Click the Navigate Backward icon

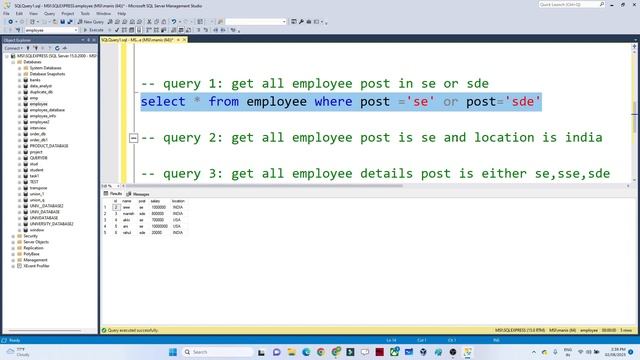click(11, 22)
